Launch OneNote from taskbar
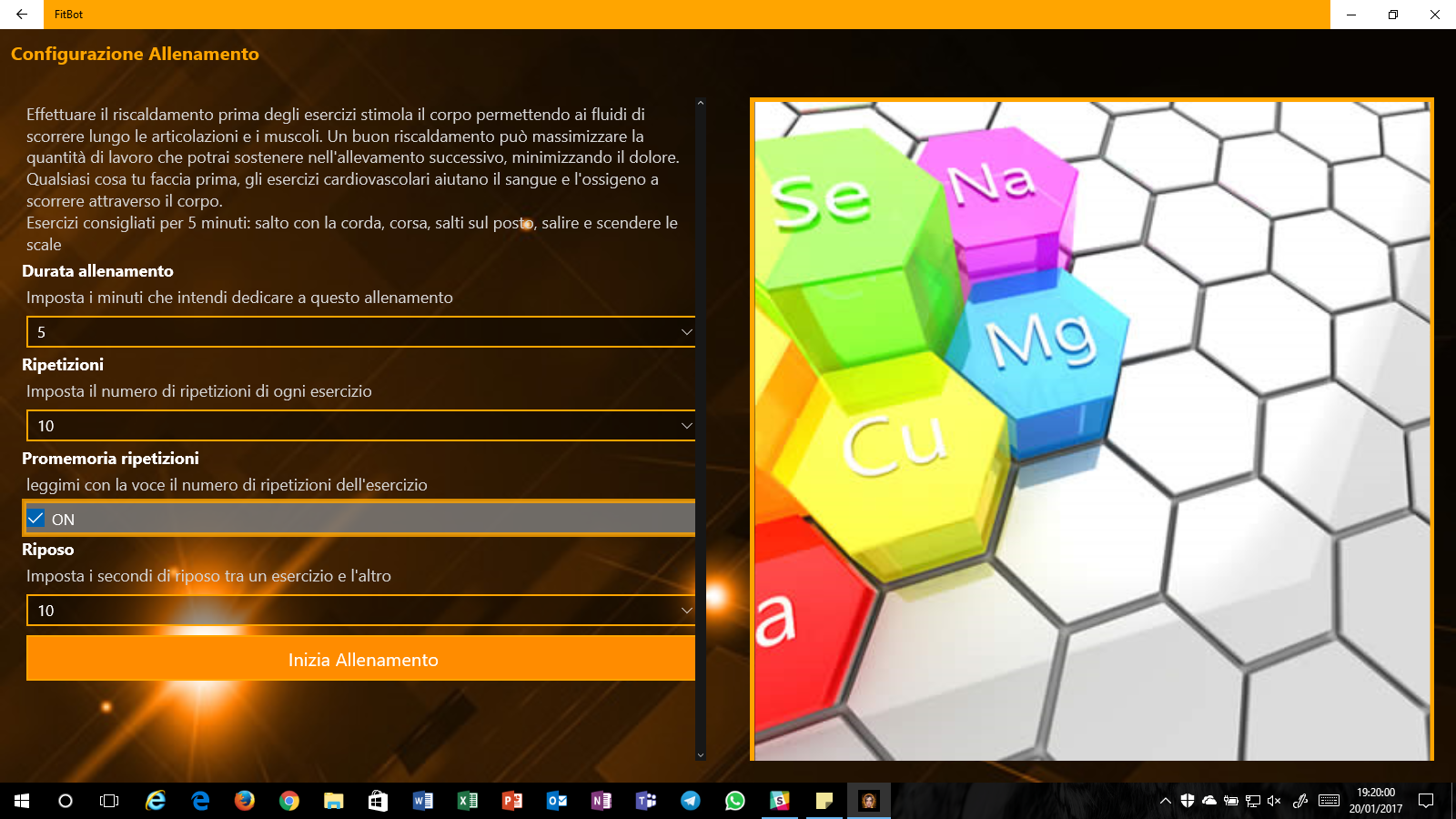This screenshot has width=1456, height=819. pos(602,801)
